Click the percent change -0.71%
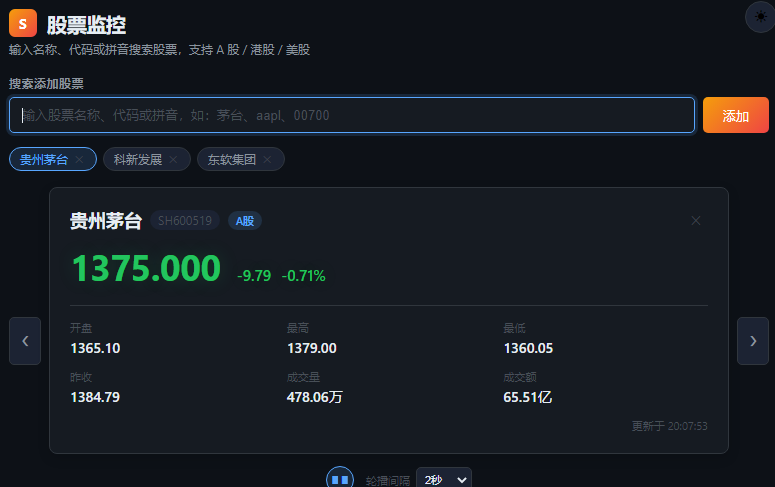This screenshot has width=775, height=487. pos(303,275)
